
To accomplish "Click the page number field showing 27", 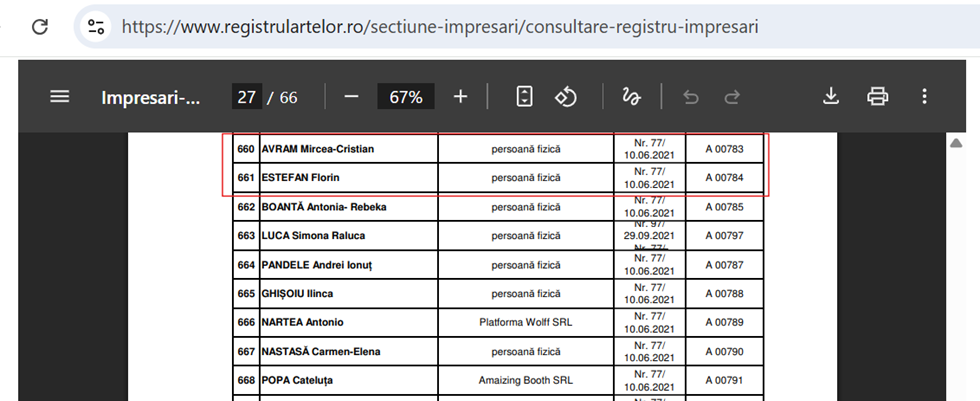I will click(x=246, y=97).
